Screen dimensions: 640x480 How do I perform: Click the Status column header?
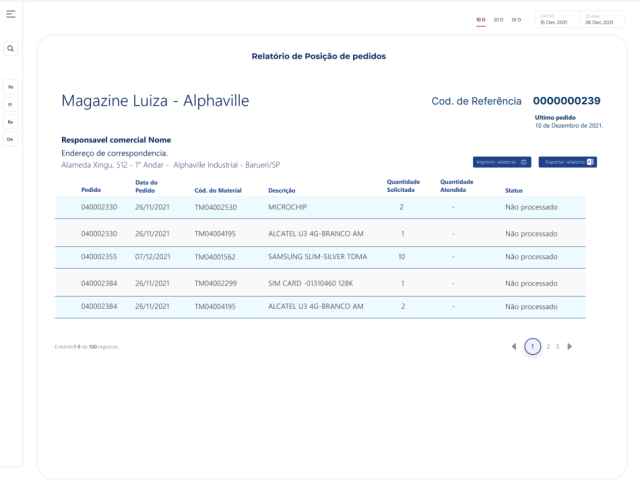click(x=514, y=191)
